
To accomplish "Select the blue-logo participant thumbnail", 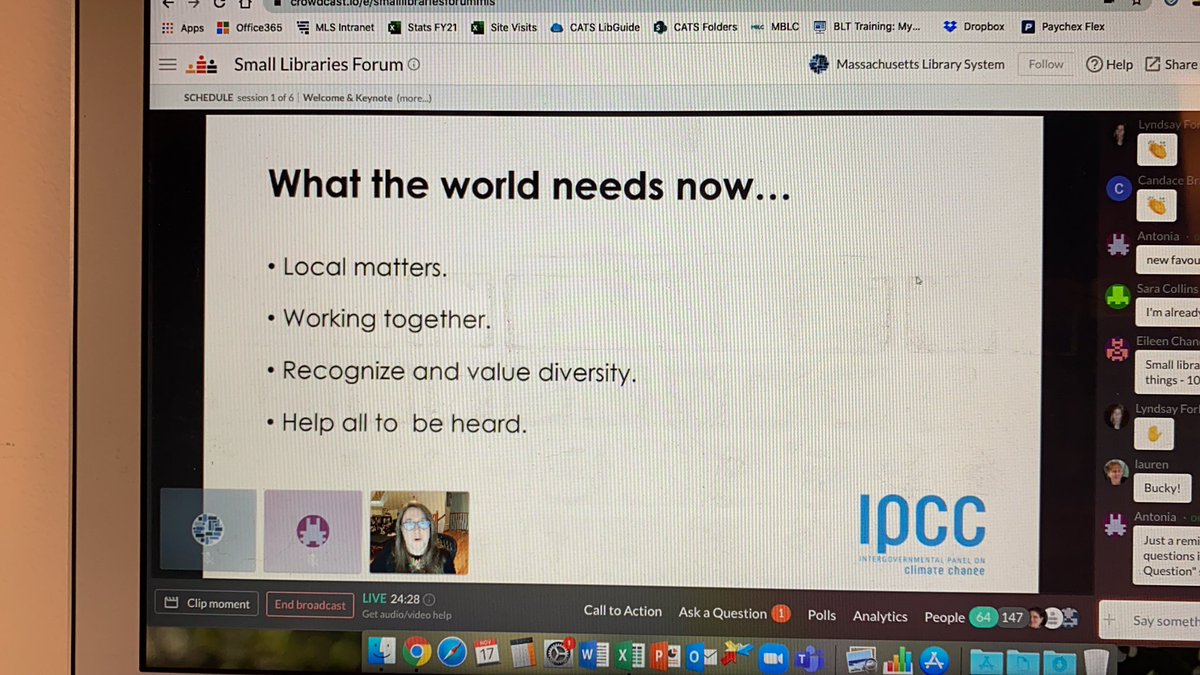I will coord(208,532).
